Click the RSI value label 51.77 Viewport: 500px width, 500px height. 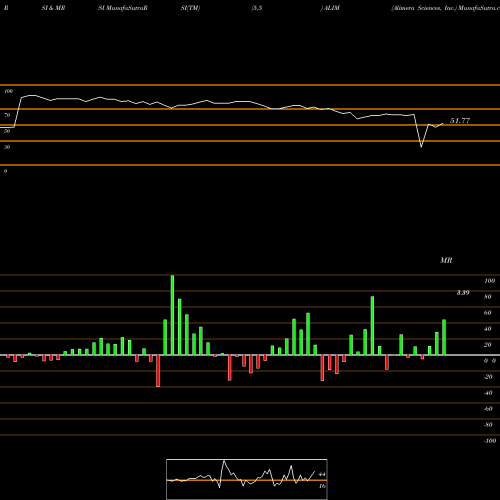[x=460, y=121]
